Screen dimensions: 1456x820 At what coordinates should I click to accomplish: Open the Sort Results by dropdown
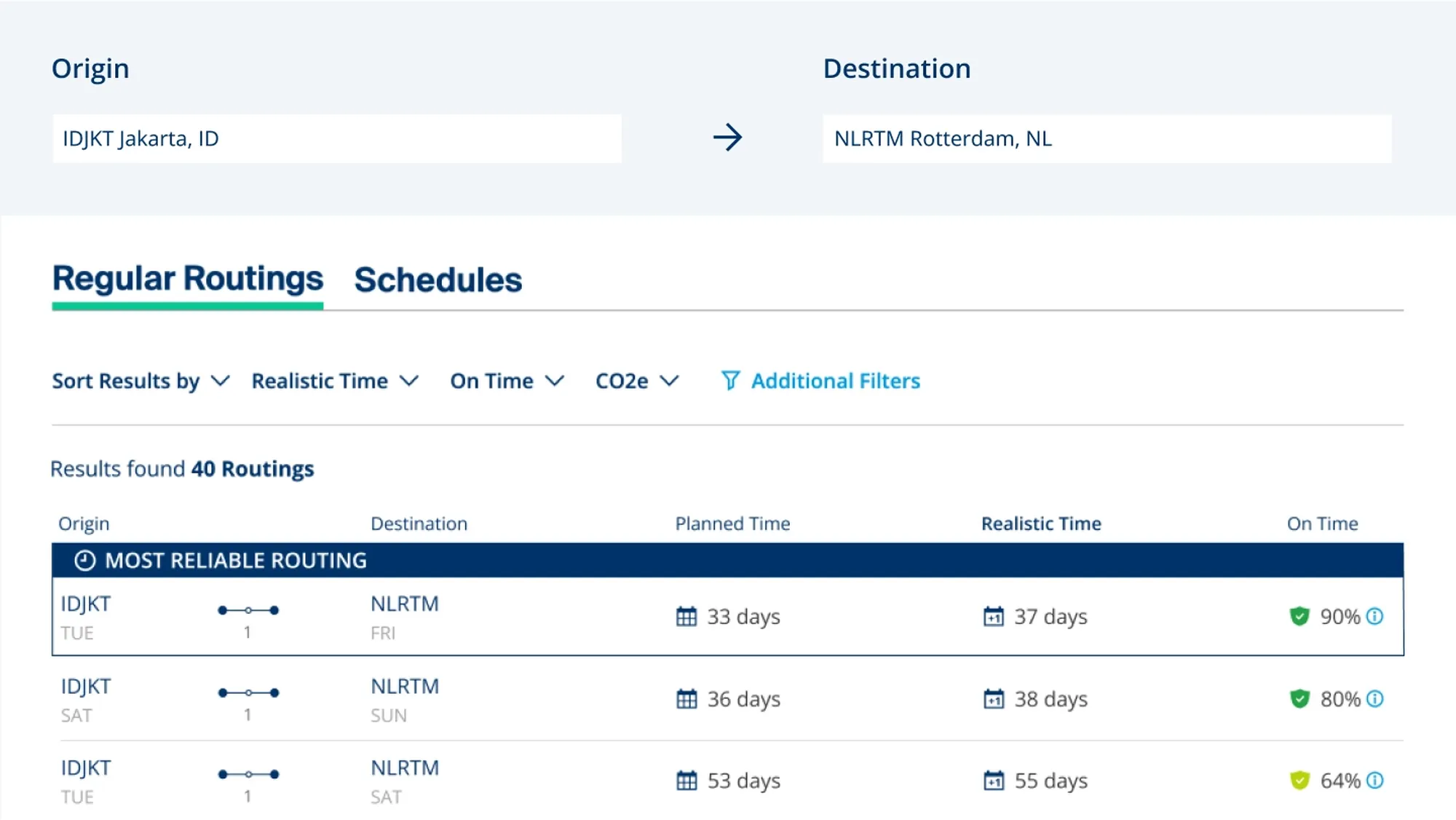point(141,381)
